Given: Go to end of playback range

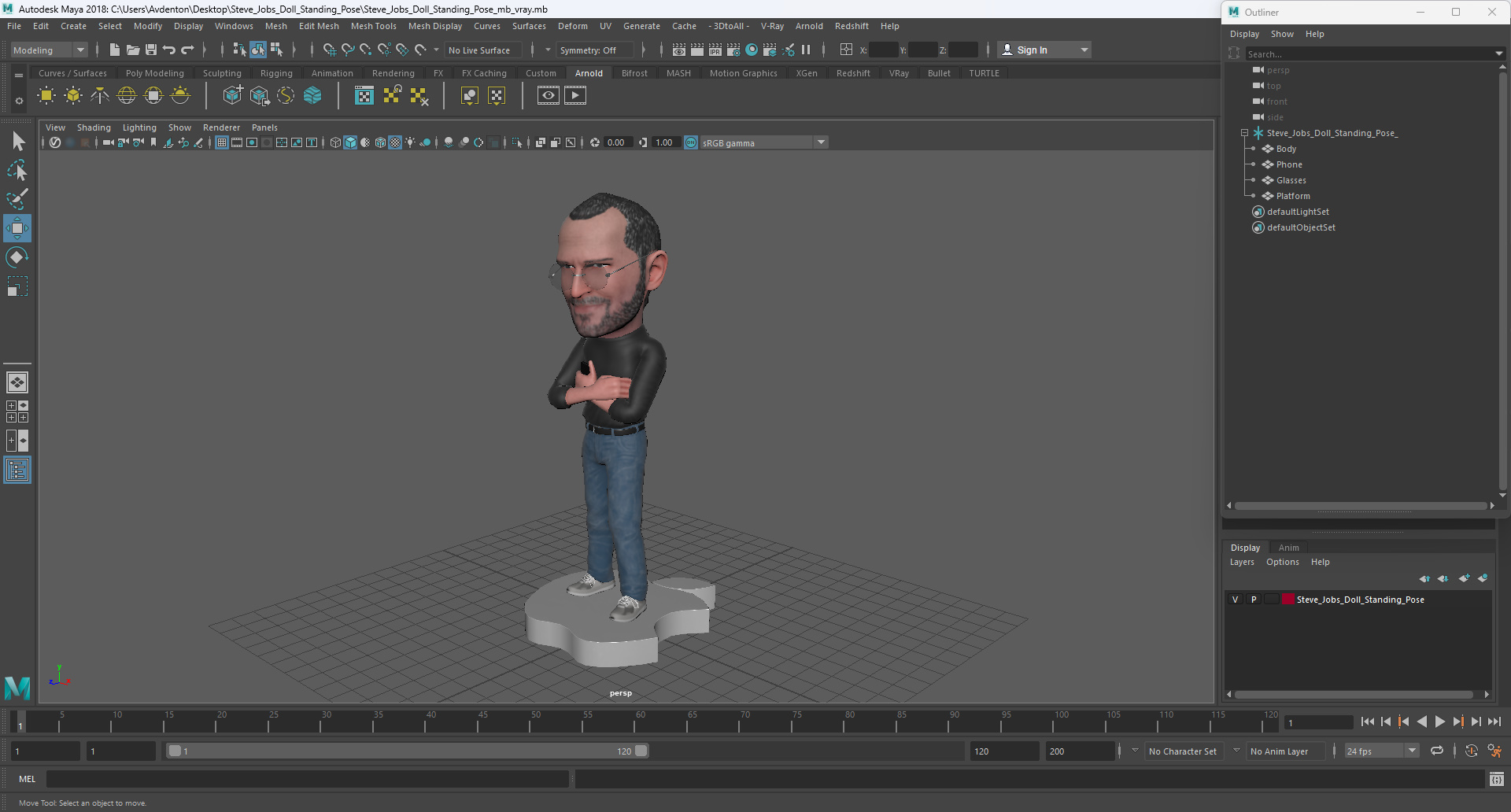Looking at the screenshot, I should point(1494,722).
